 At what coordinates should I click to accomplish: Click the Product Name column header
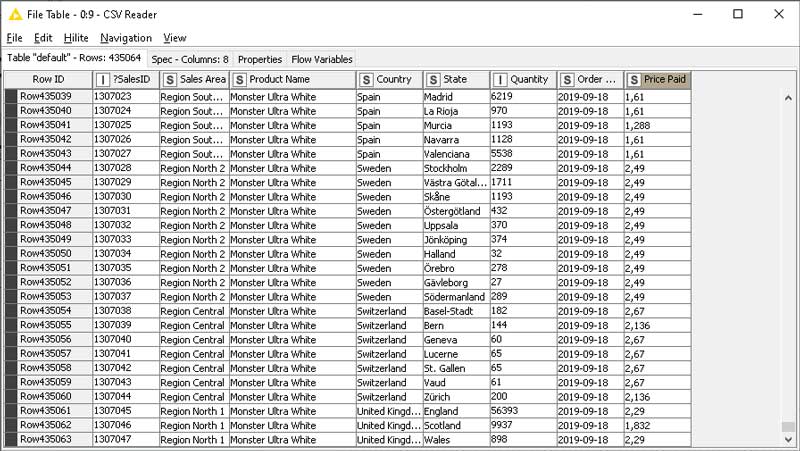pyautogui.click(x=292, y=80)
